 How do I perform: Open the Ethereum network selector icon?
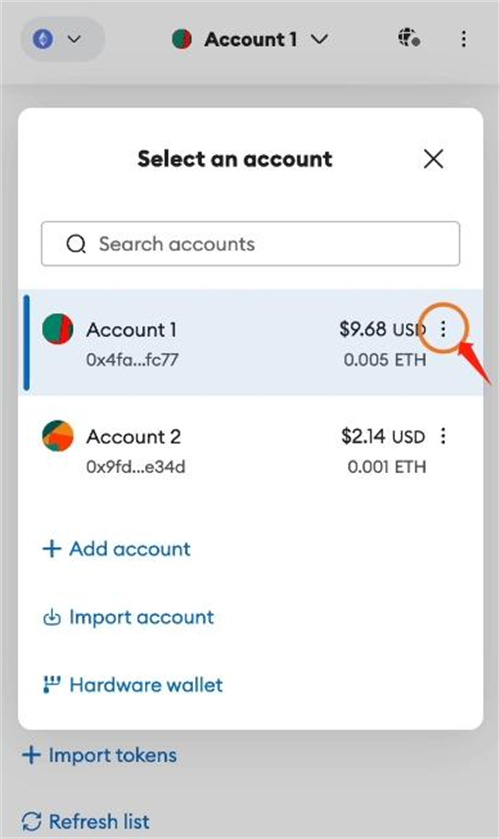pyautogui.click(x=43, y=39)
